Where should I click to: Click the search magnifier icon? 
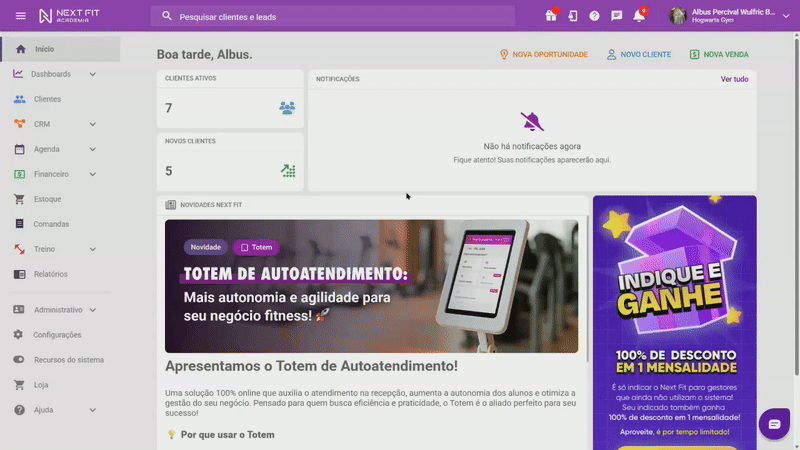167,16
